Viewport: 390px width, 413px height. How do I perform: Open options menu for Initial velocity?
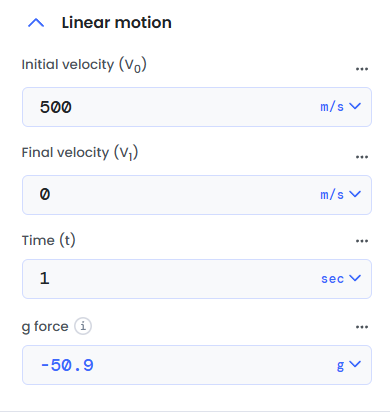[362, 69]
